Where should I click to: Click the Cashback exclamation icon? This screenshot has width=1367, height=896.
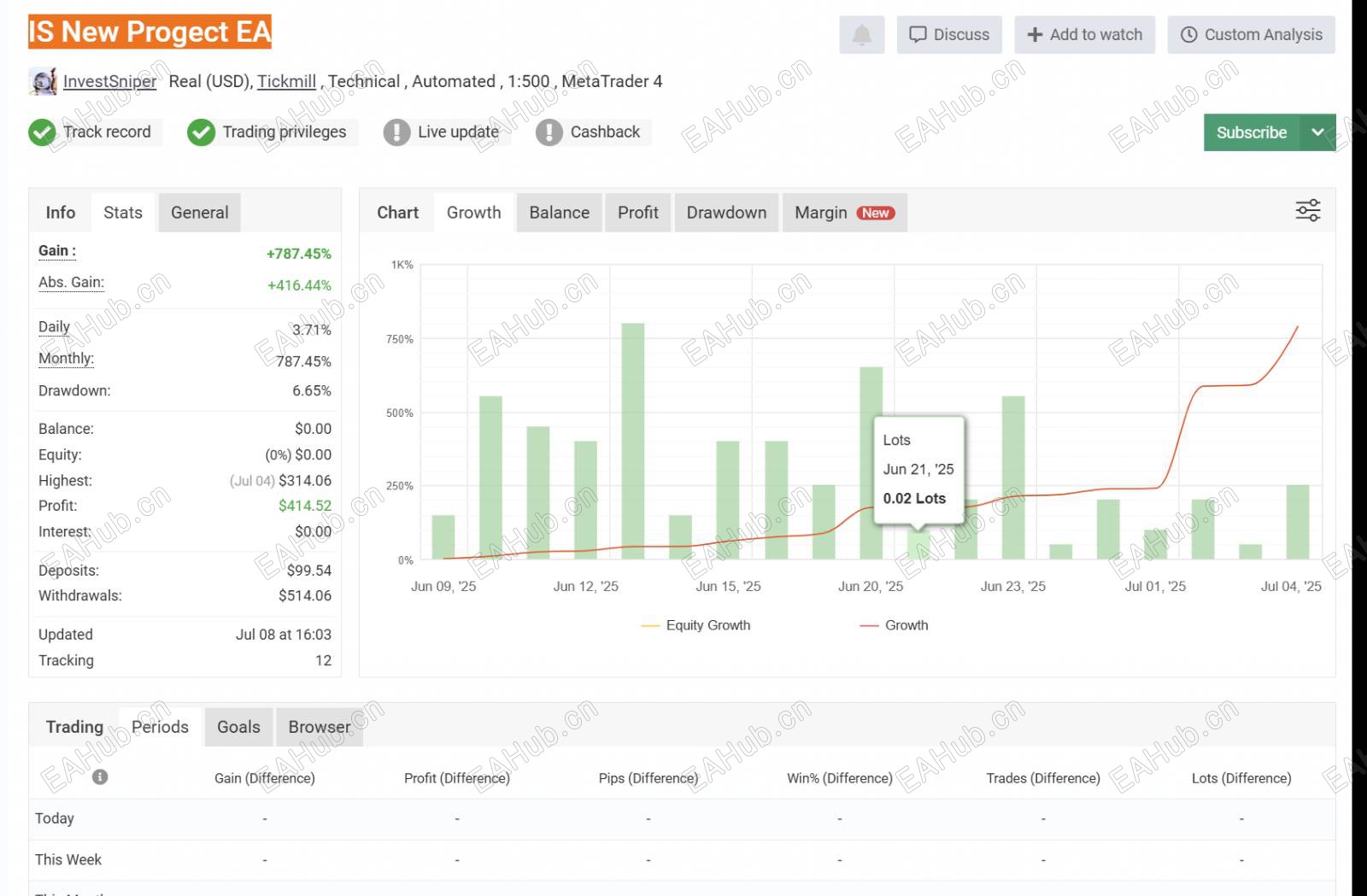coord(549,132)
